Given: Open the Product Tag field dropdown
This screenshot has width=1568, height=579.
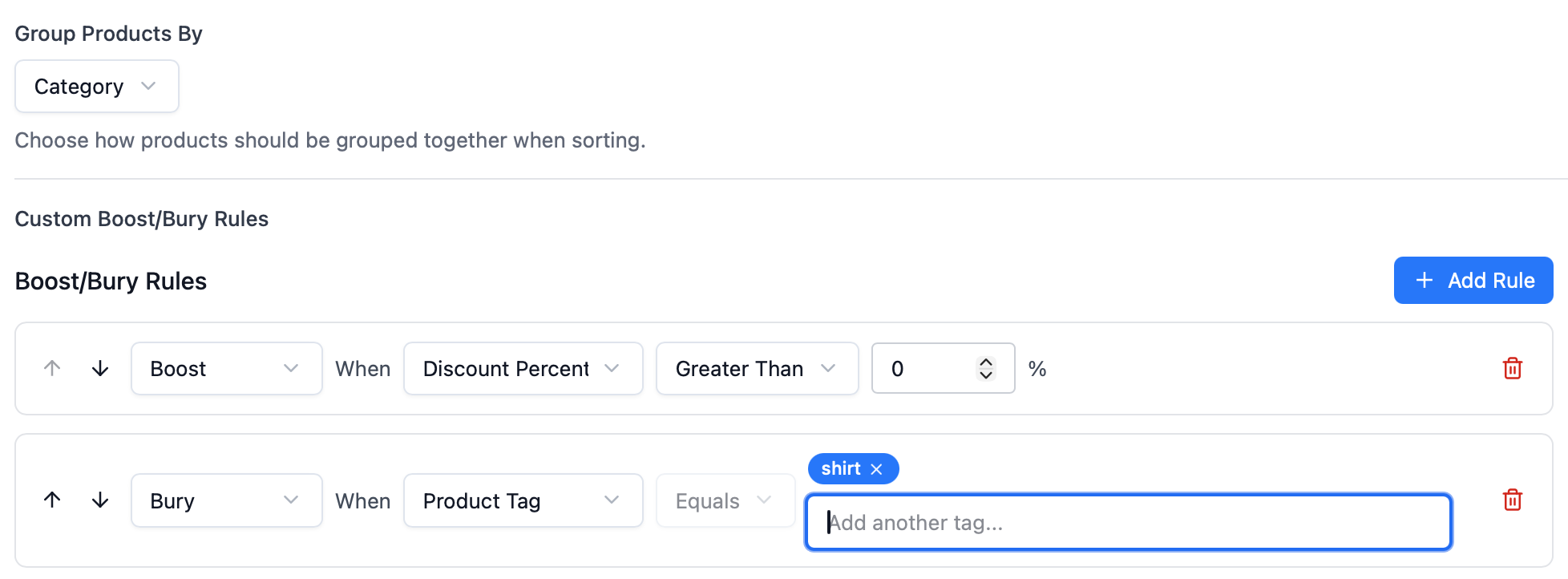Looking at the screenshot, I should [523, 500].
